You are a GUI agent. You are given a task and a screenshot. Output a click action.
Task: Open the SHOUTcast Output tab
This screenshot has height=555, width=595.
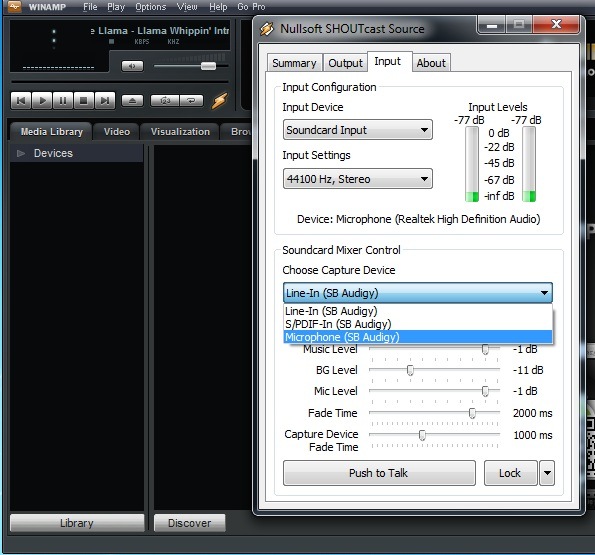[345, 63]
